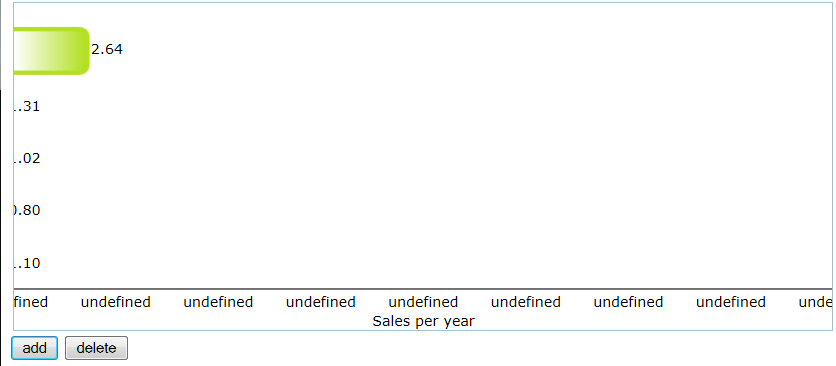This screenshot has width=836, height=366.
Task: Click the .31 value label
Action: [x=27, y=107]
